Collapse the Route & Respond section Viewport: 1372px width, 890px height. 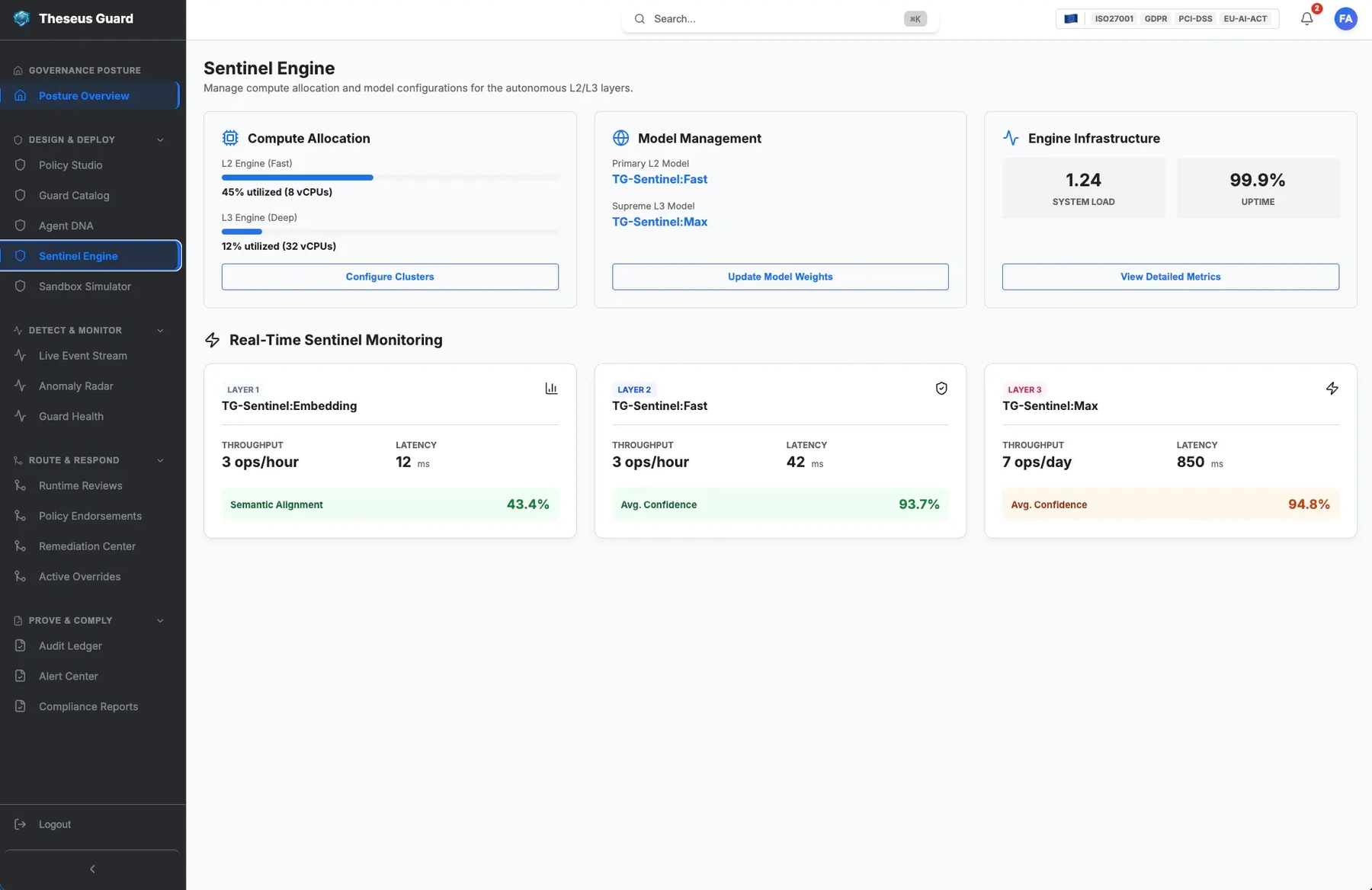(x=160, y=460)
